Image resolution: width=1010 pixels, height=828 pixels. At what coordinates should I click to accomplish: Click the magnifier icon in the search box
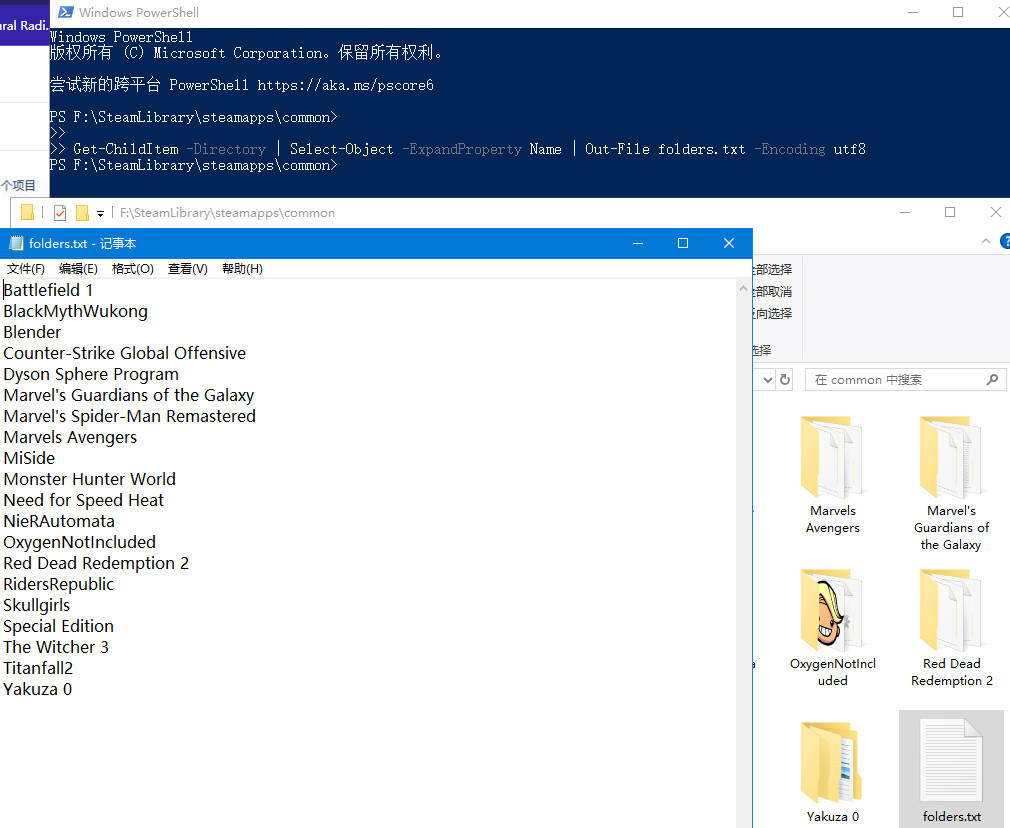[992, 380]
